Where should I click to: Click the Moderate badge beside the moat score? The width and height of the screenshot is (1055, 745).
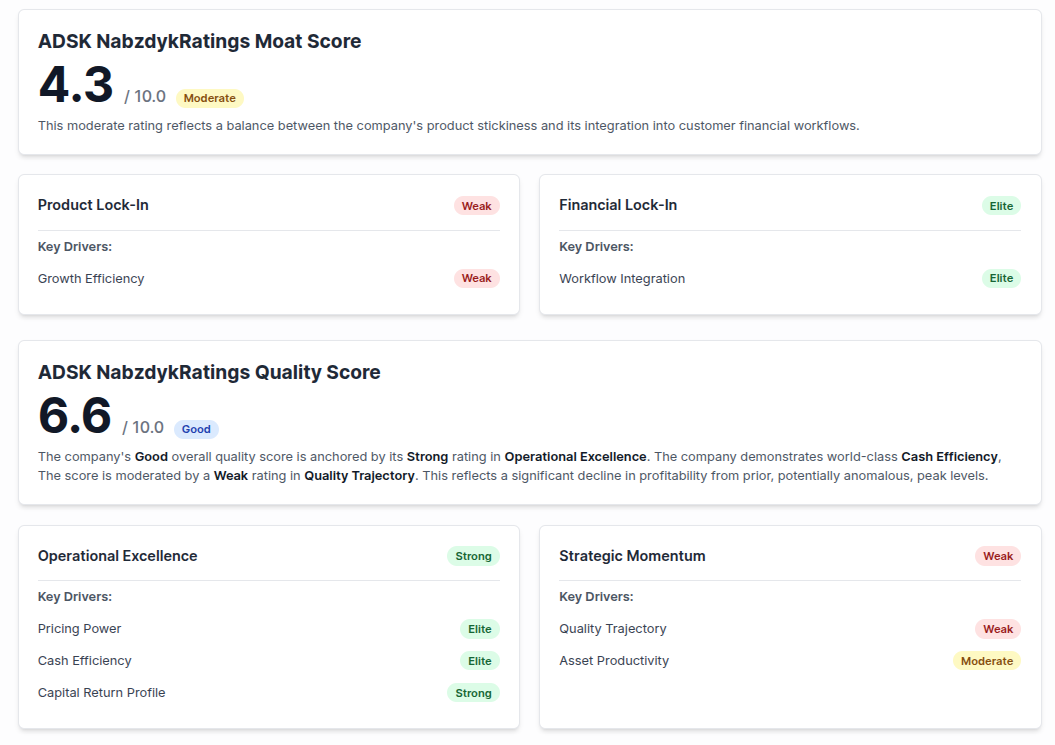click(209, 98)
